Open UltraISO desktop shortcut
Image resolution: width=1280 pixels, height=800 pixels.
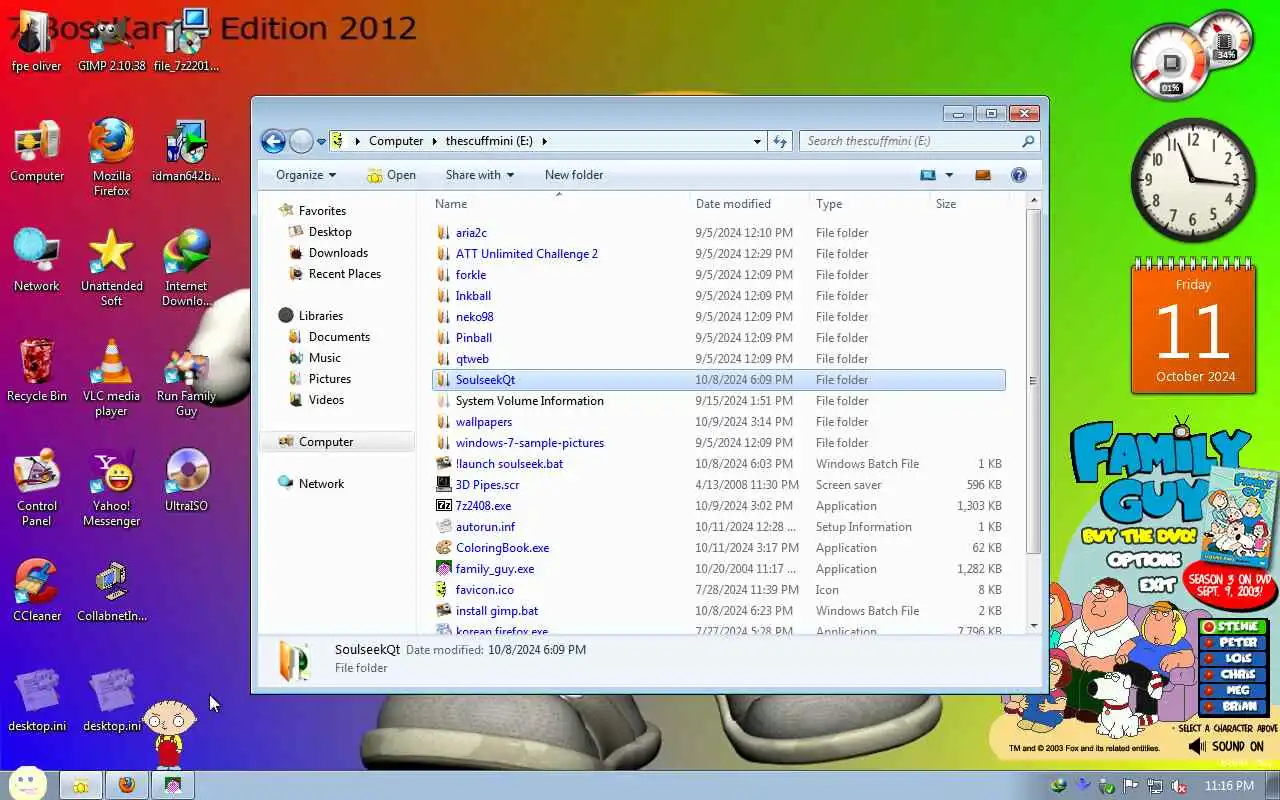[x=187, y=480]
